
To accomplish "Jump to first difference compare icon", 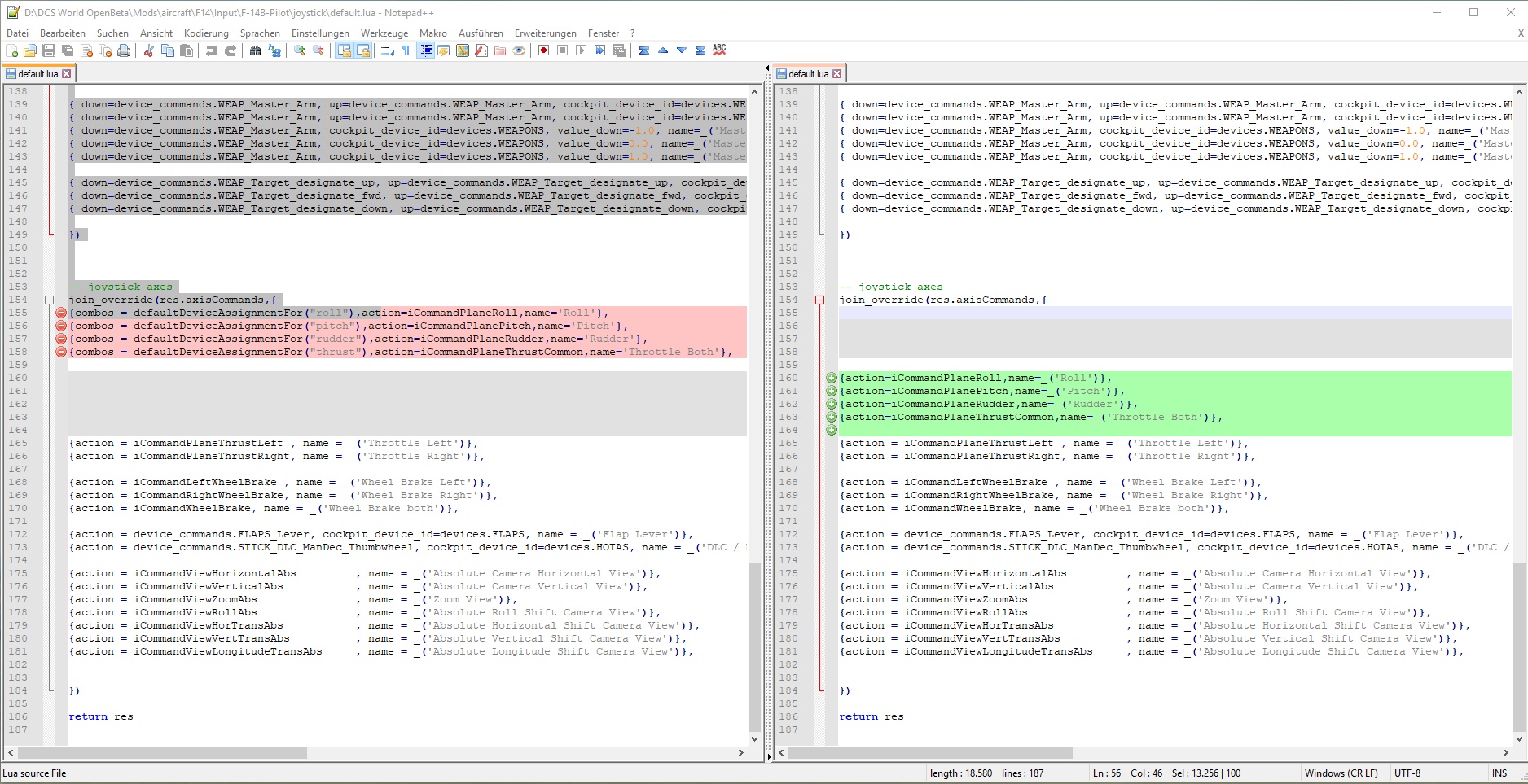I will 644,50.
